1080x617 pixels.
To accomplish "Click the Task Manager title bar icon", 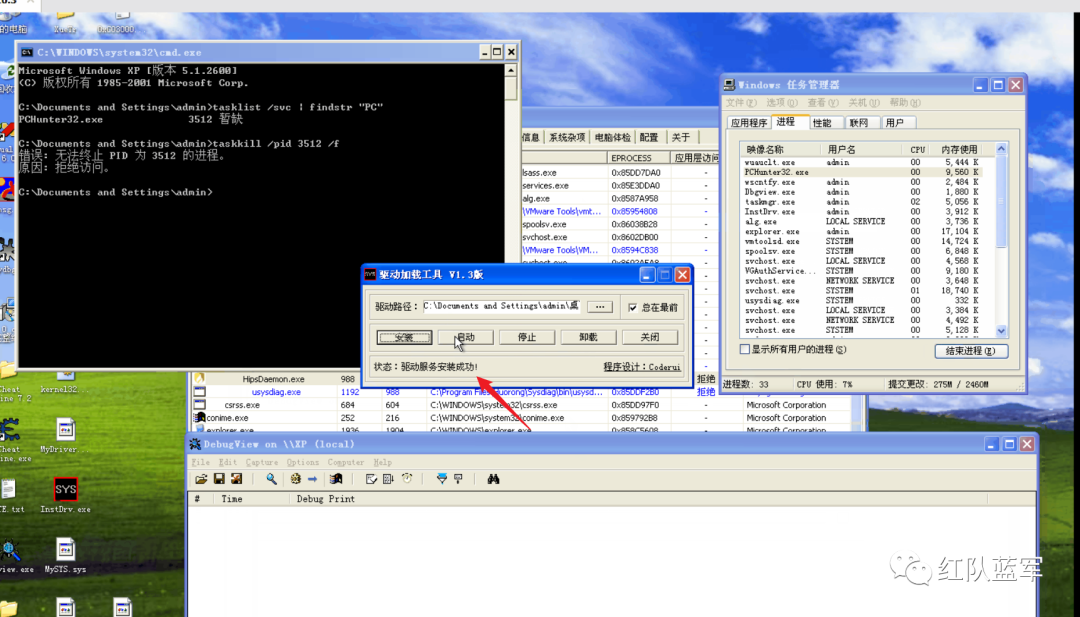I will tap(729, 85).
